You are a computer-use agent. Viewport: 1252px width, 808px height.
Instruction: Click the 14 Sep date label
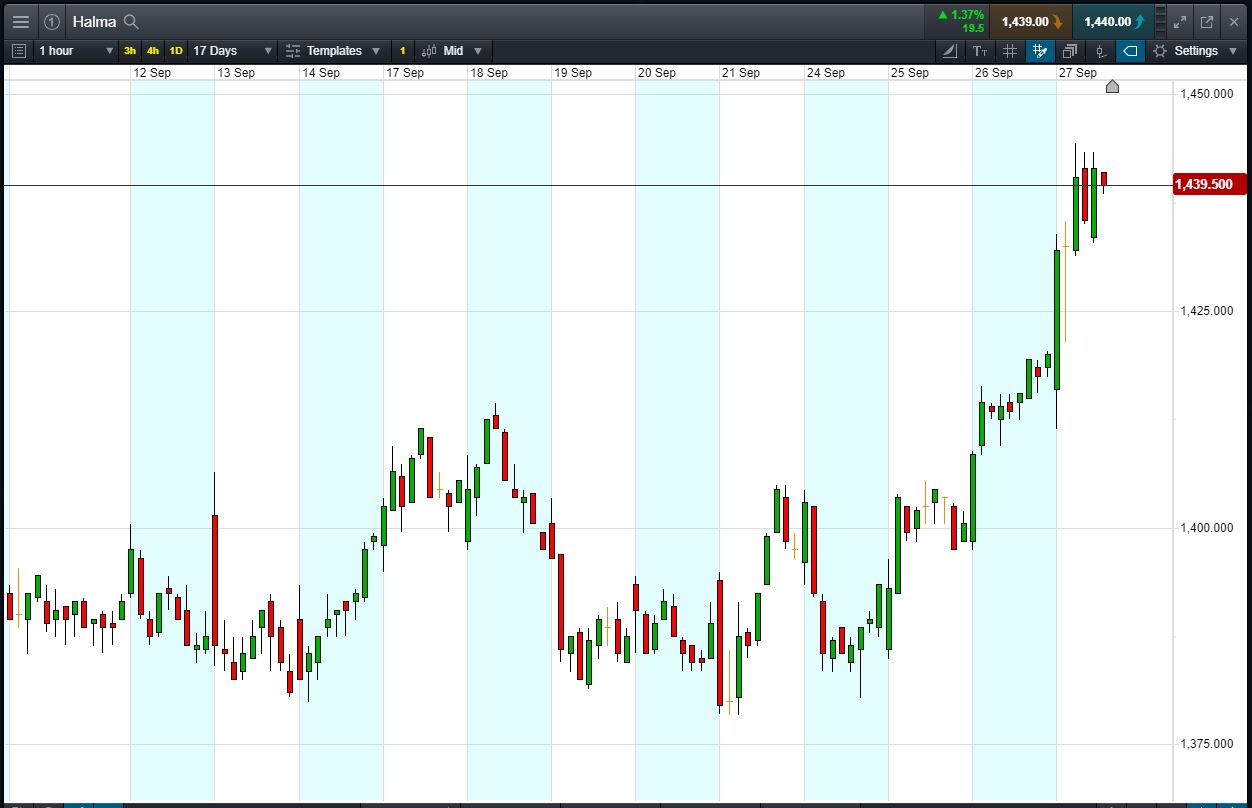tap(321, 73)
